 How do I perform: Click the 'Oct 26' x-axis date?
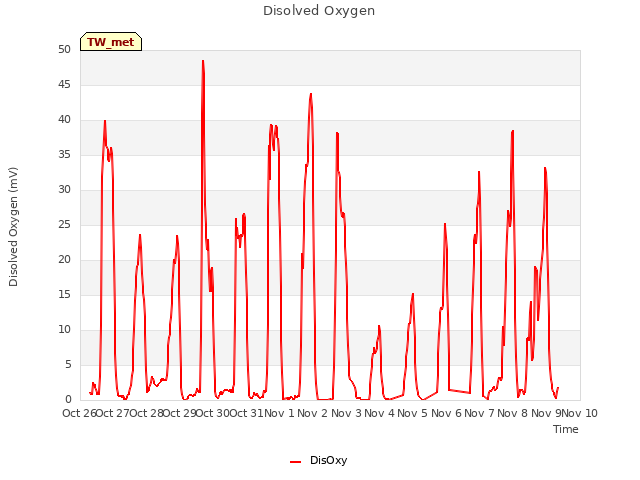coord(79,413)
